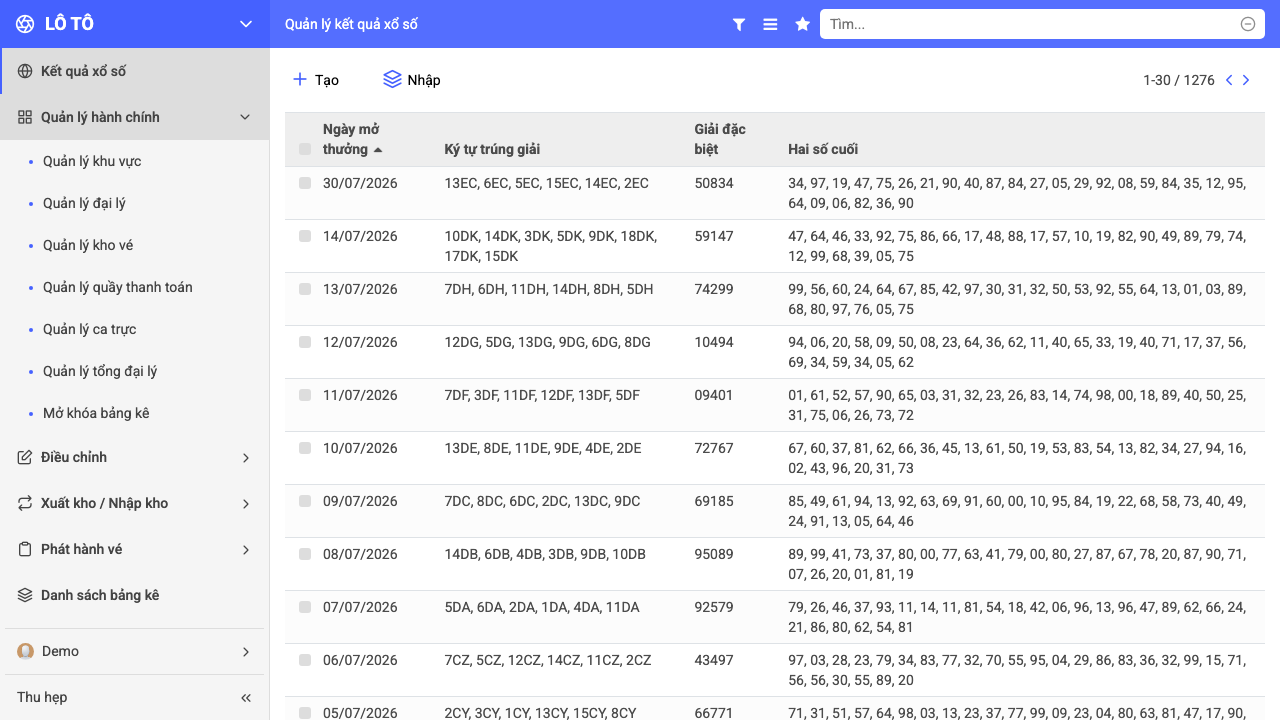The image size is (1280, 720).
Task: Check the row dated 12/07/2026
Action: pos(305,342)
